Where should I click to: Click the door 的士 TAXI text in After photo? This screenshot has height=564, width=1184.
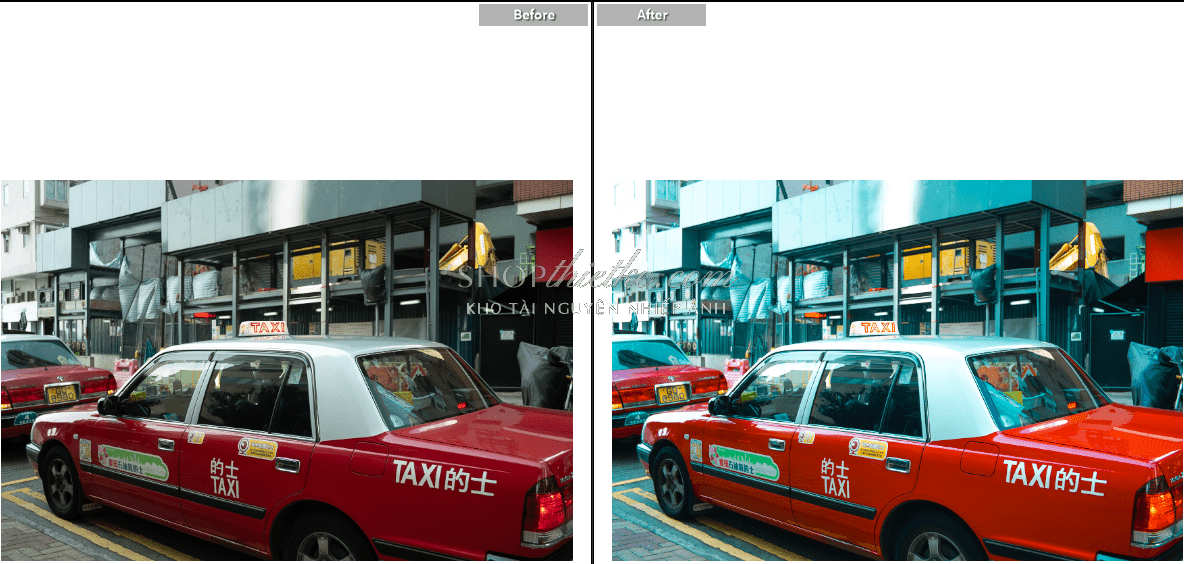pyautogui.click(x=836, y=478)
